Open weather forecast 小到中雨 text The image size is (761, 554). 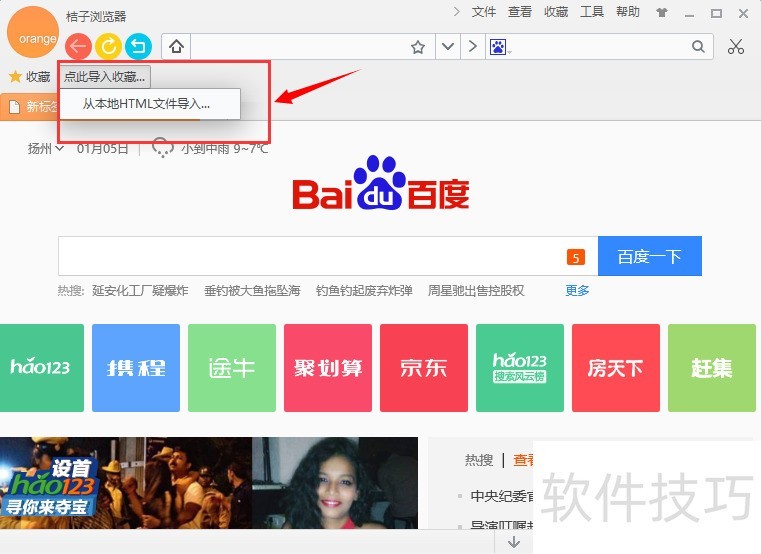tap(224, 148)
